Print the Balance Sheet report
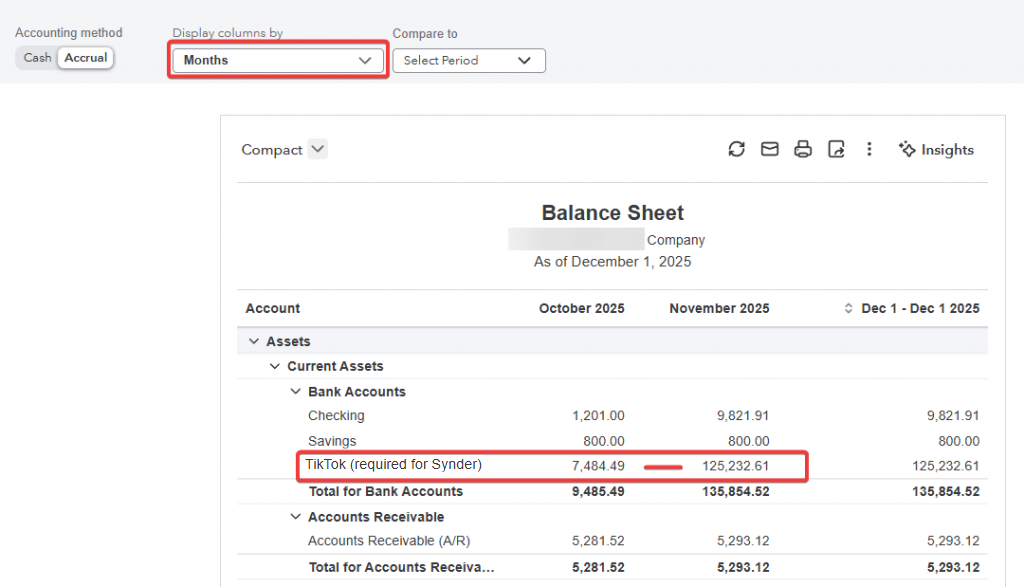 pyautogui.click(x=802, y=149)
